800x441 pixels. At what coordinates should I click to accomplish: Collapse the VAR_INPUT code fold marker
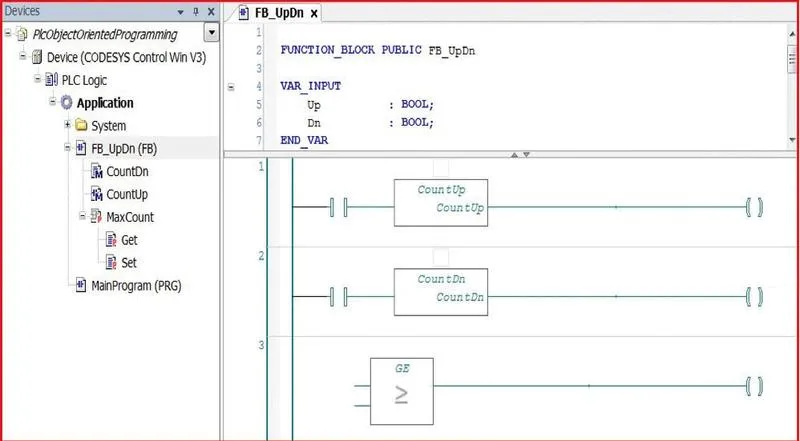[x=231, y=87]
